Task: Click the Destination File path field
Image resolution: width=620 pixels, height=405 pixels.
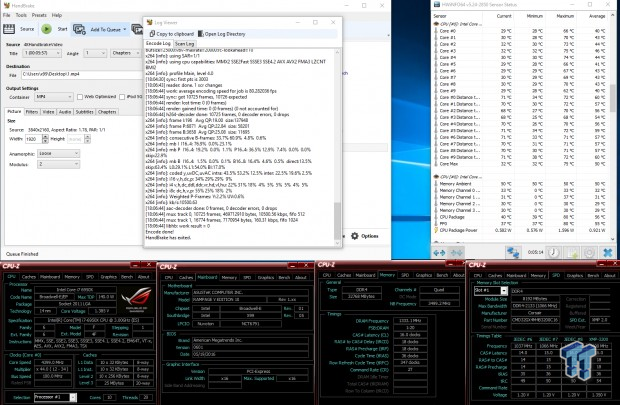Action: pyautogui.click(x=82, y=74)
